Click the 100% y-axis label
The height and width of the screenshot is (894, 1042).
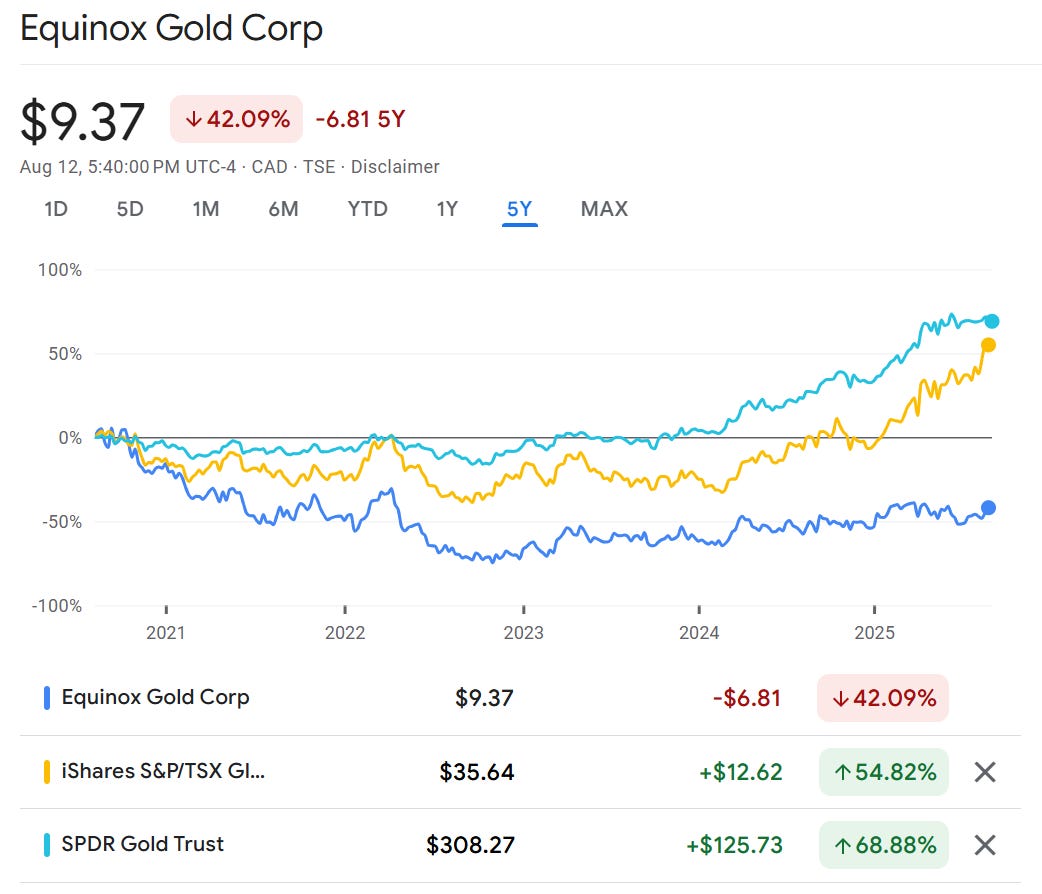[x=60, y=270]
